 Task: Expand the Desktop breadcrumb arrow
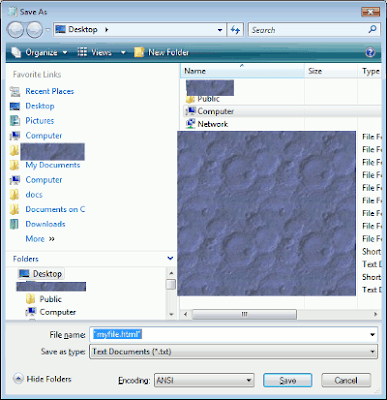[106, 30]
